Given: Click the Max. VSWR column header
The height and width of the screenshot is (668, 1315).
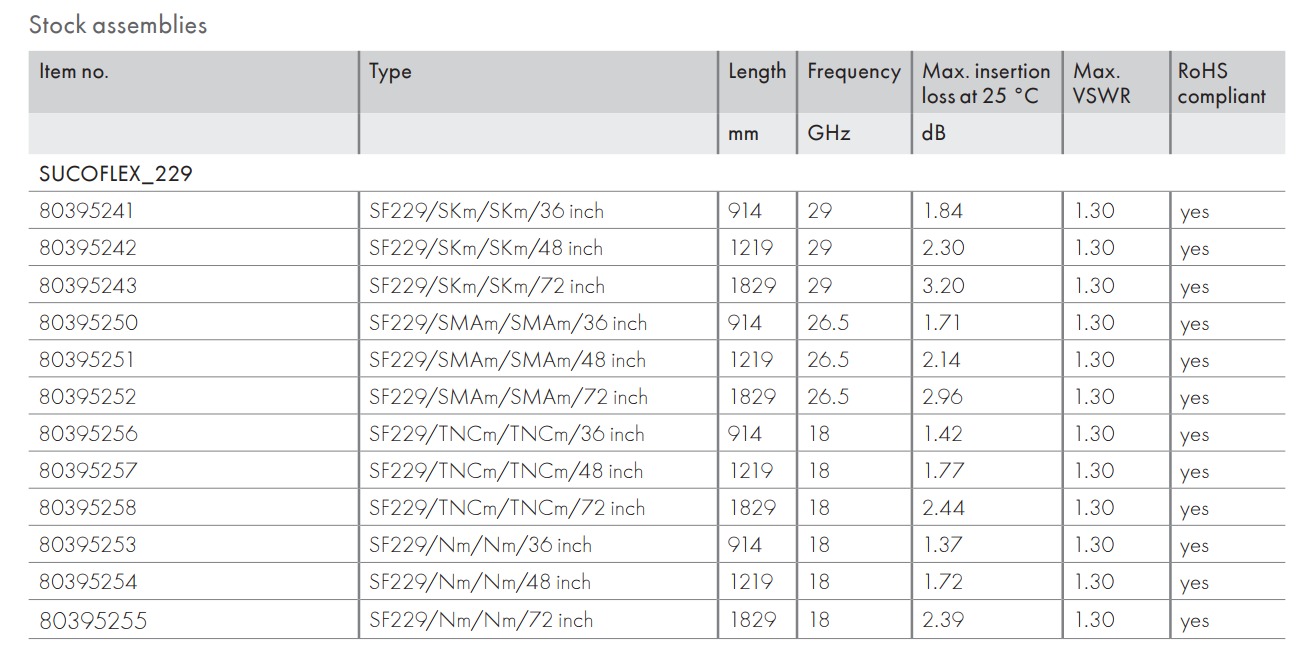Looking at the screenshot, I should coord(1101,83).
